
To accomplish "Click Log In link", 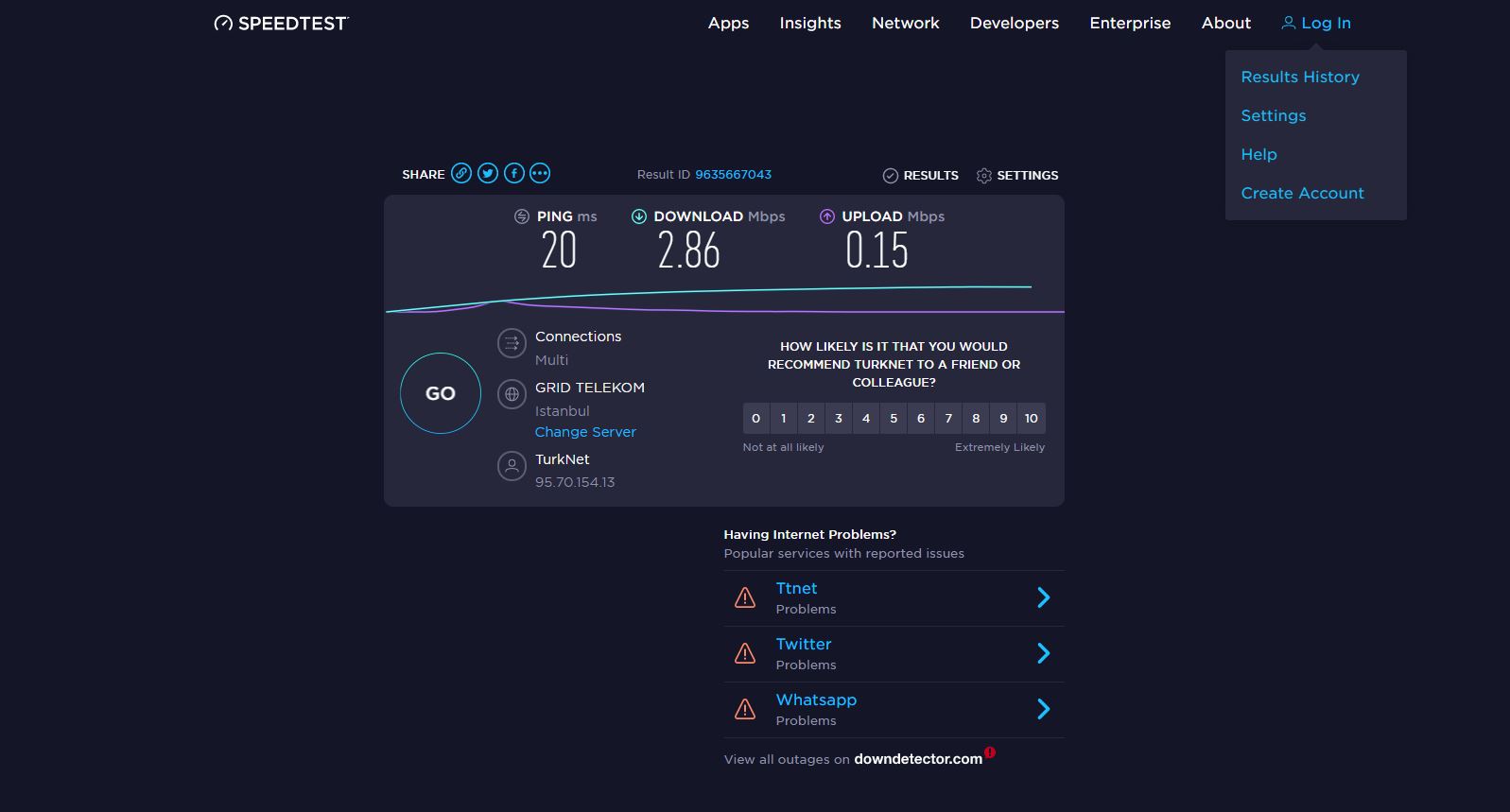I will 1326,23.
